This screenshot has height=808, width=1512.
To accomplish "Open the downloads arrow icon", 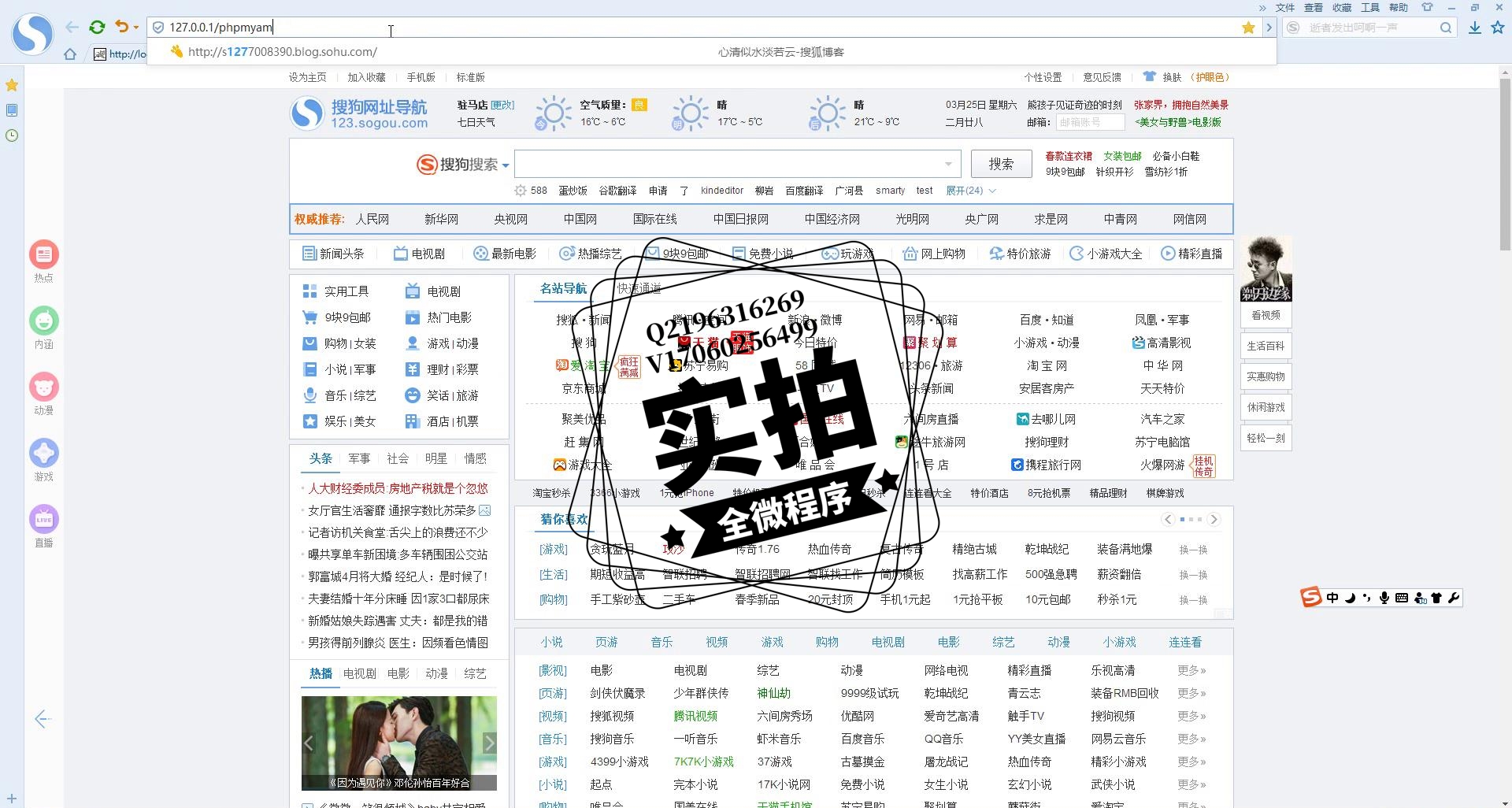I will click(1475, 28).
